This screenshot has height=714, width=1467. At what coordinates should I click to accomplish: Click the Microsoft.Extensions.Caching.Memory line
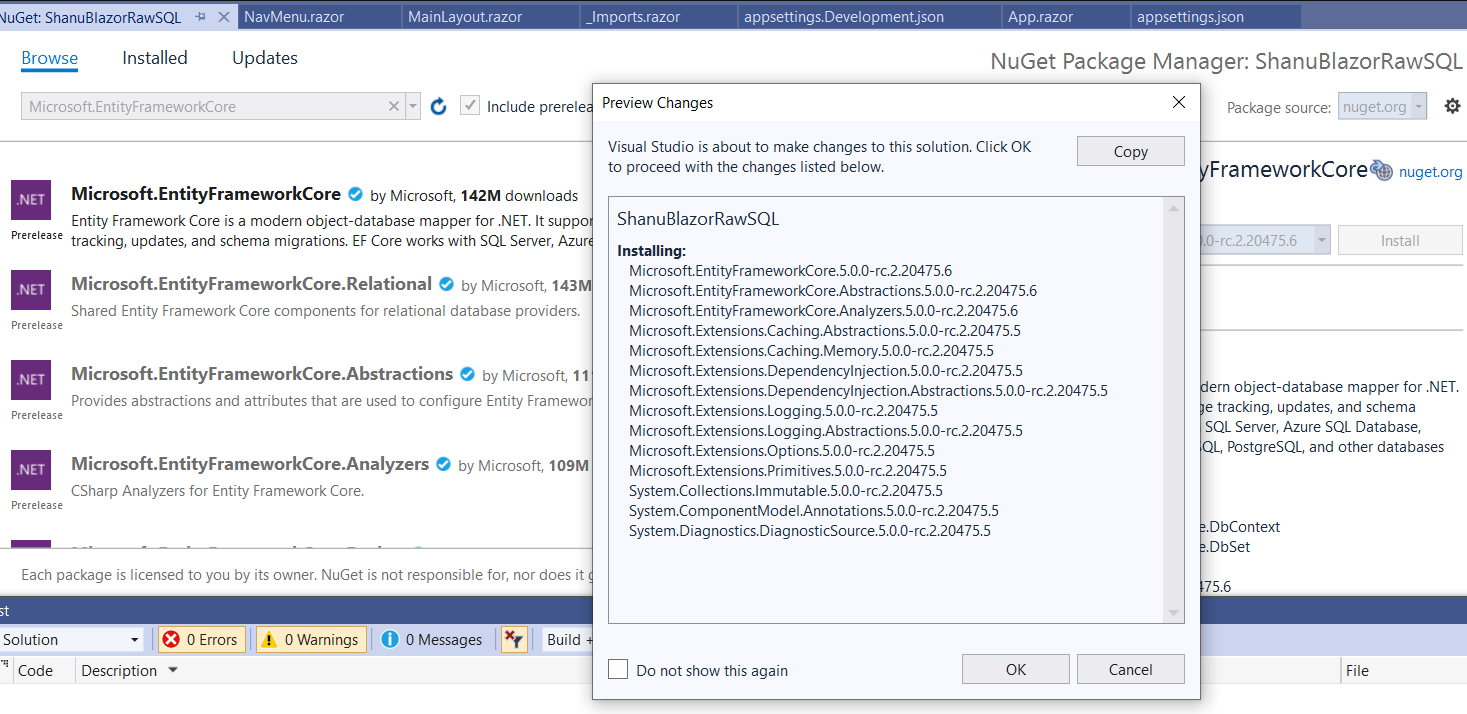tap(811, 351)
